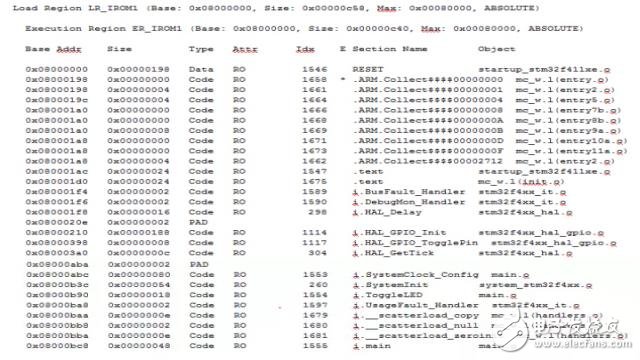Screen dimensions: 640x360
Task: Click the Base Addr column header
Action: (53, 49)
